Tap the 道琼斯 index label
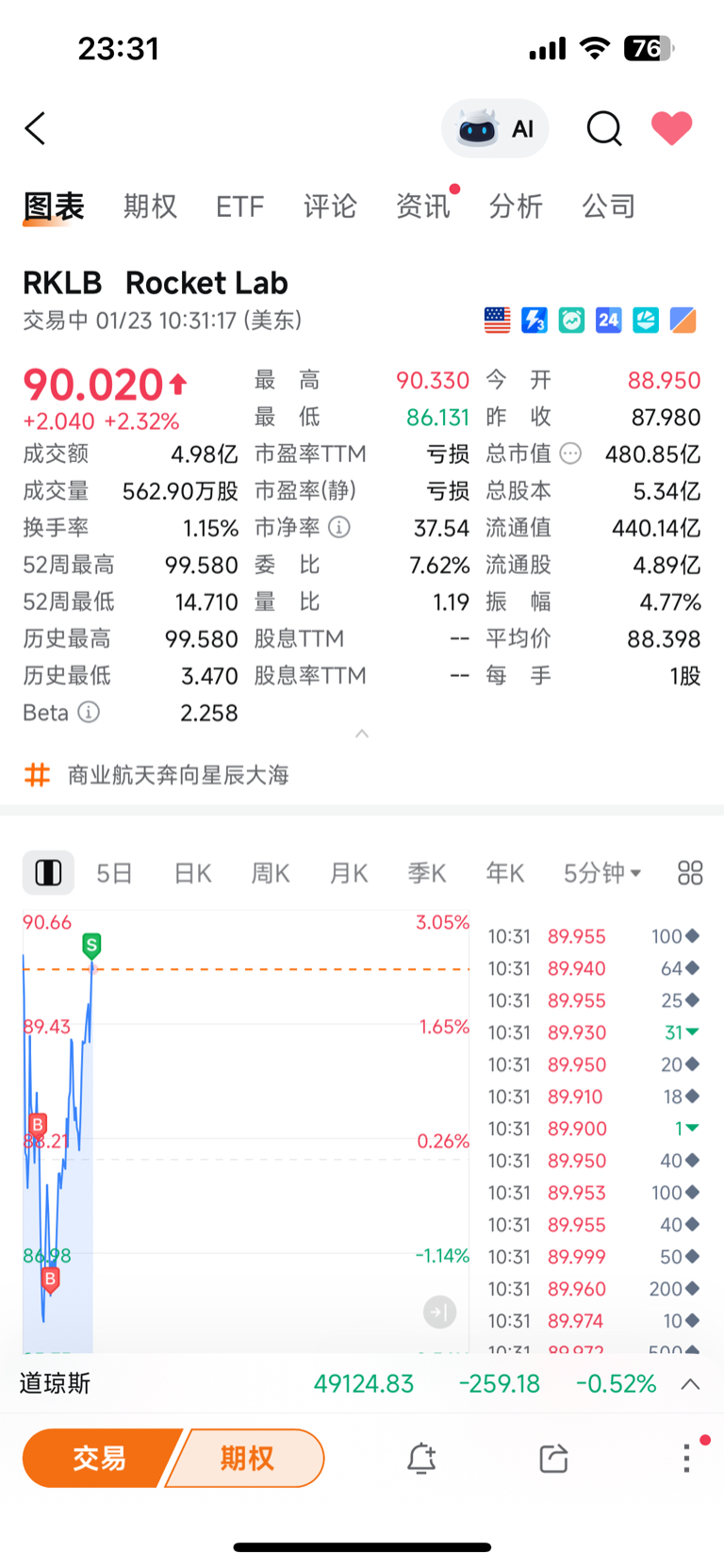 click(x=55, y=1384)
